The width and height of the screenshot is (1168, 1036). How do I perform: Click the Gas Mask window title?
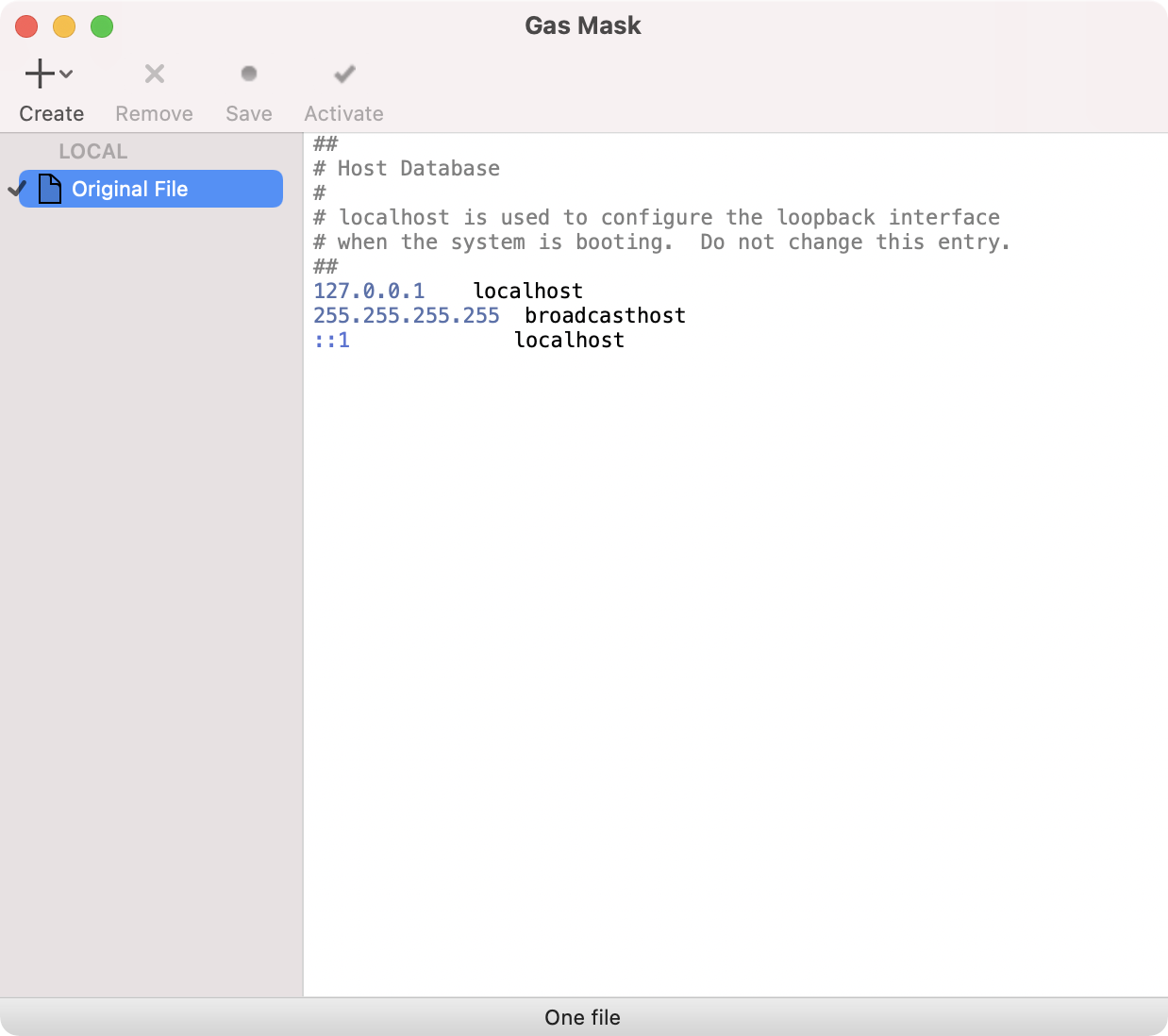click(583, 25)
